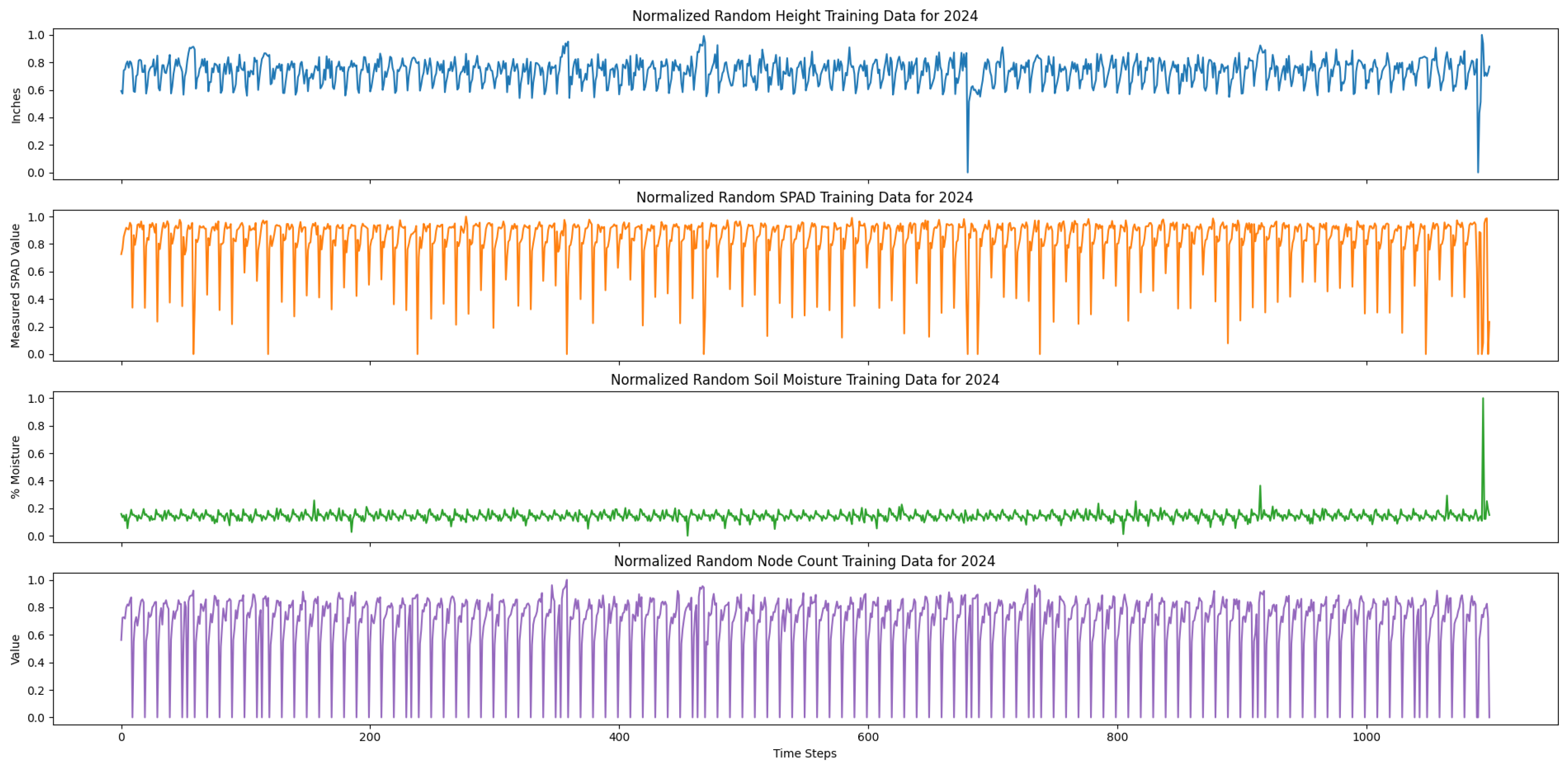
Task: Click the 600 x-axis tick label
Action: [868, 737]
